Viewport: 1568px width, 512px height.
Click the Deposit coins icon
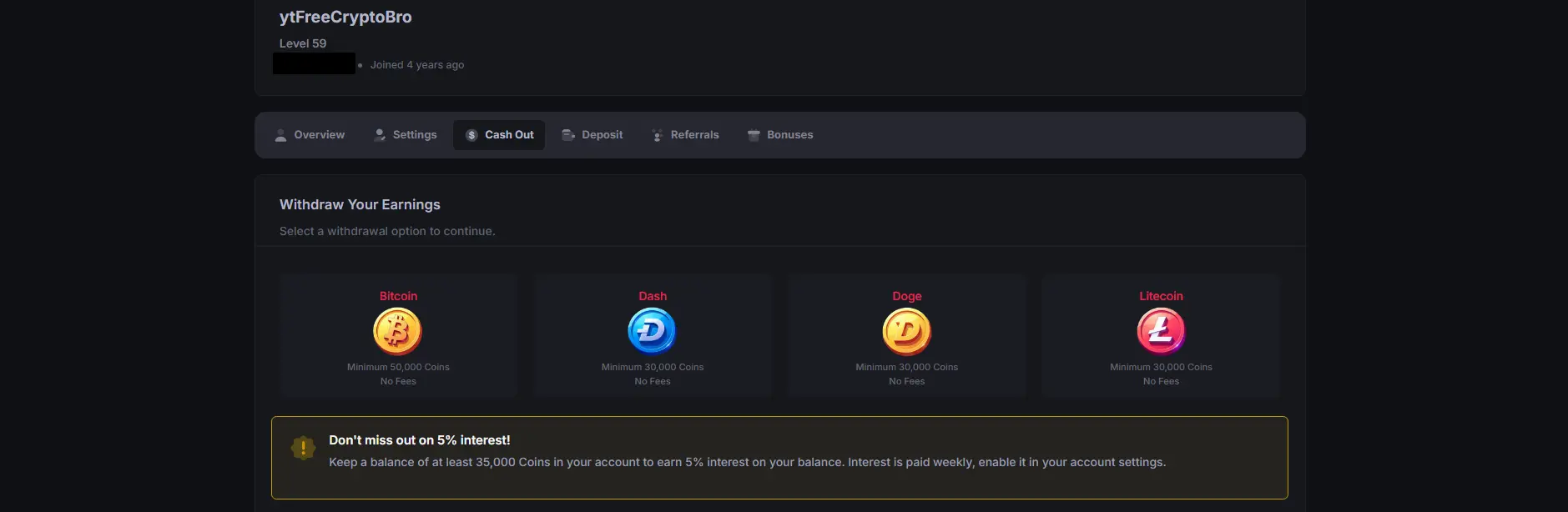(x=568, y=135)
